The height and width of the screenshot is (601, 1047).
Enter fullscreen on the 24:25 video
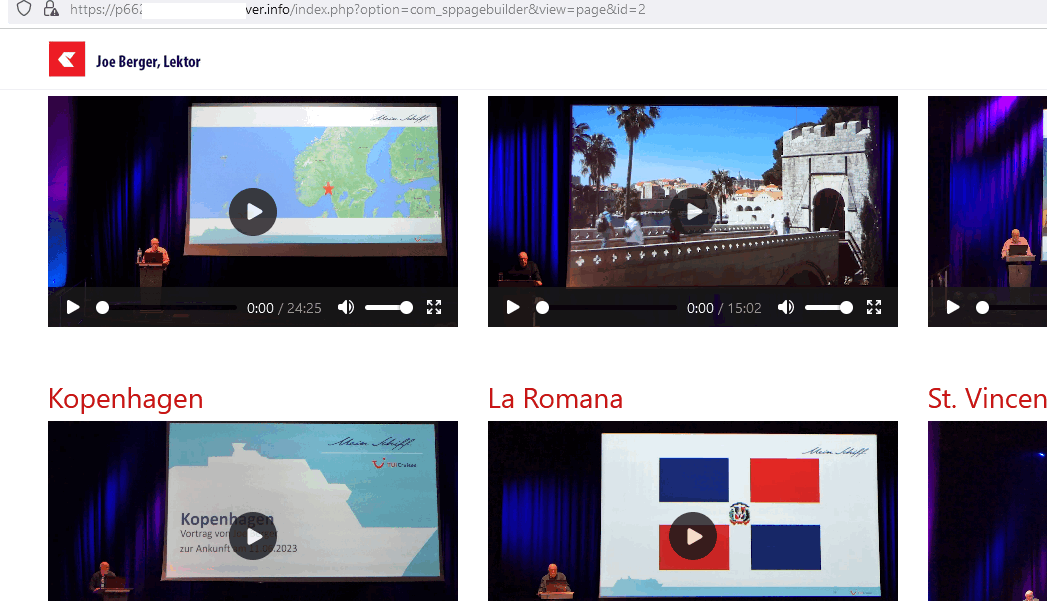(434, 308)
